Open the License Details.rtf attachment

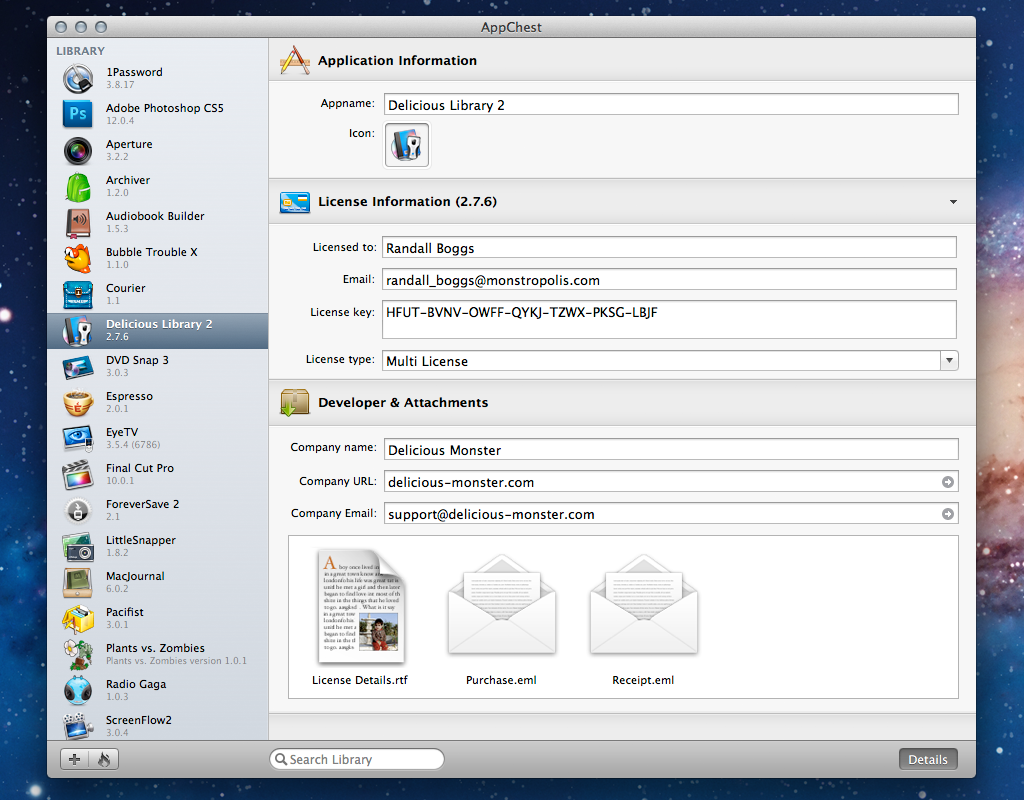pyautogui.click(x=360, y=618)
